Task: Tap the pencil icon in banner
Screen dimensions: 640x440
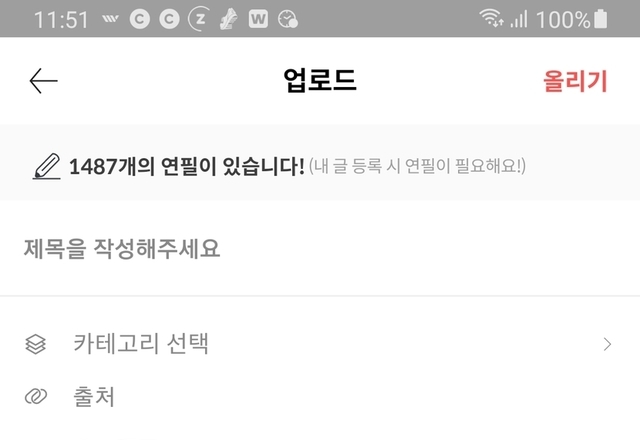Action: (x=47, y=167)
